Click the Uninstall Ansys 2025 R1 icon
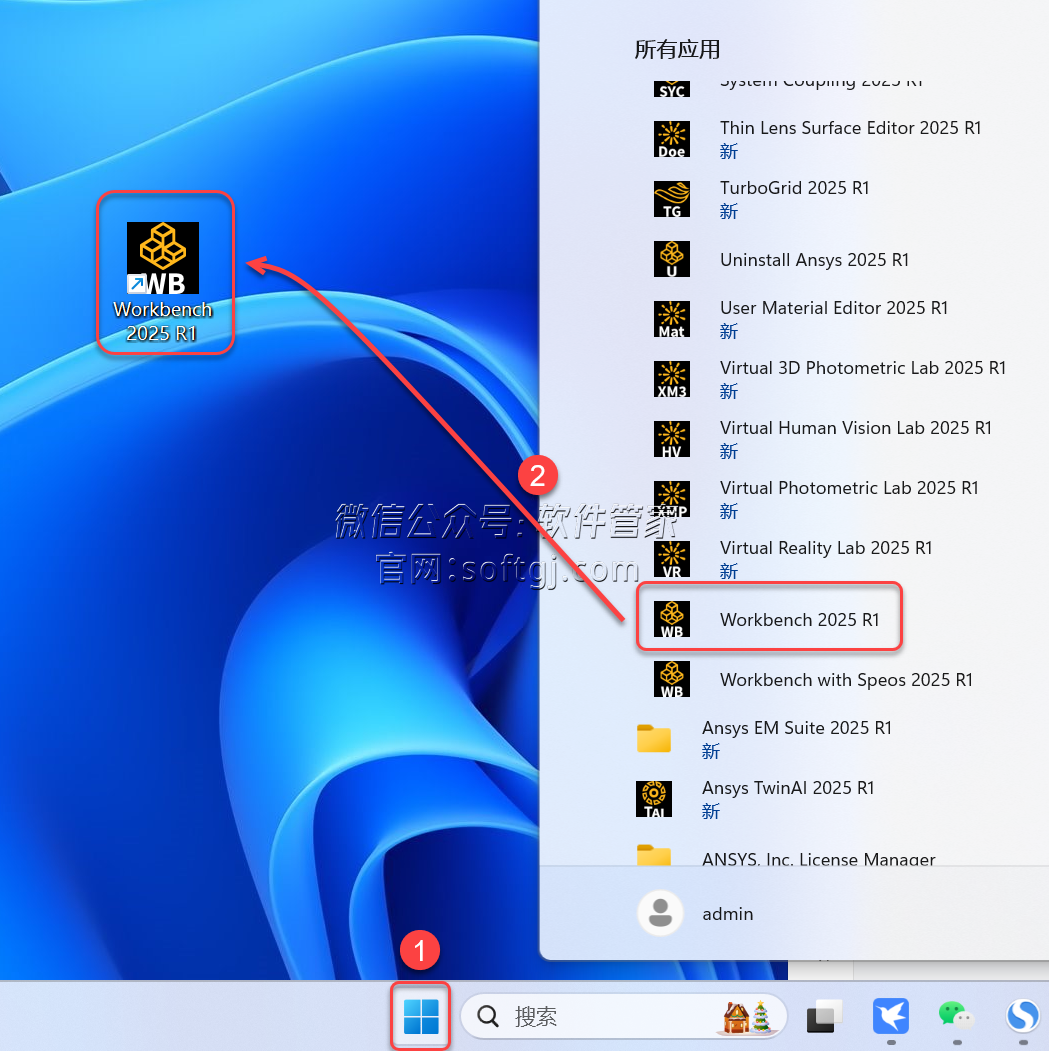Screen dimensions: 1049x1051 672,259
